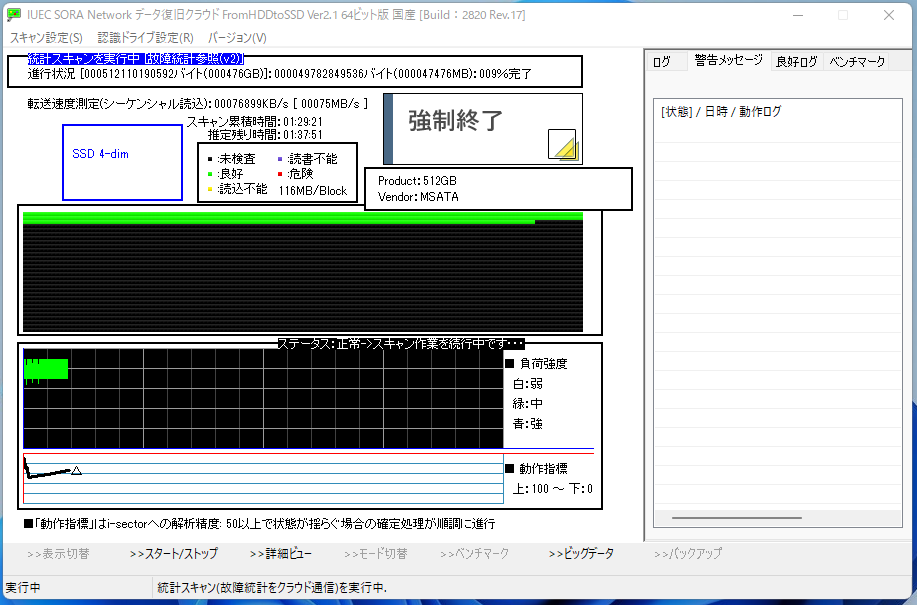The height and width of the screenshot is (605, 917).
Task: Open >>詳細ビュー detail view
Action: coord(281,554)
